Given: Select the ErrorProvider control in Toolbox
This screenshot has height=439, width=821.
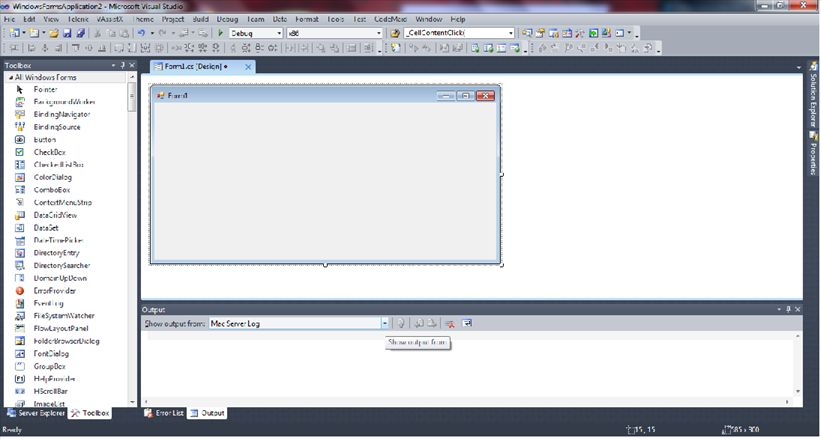Looking at the screenshot, I should click(x=68, y=291).
